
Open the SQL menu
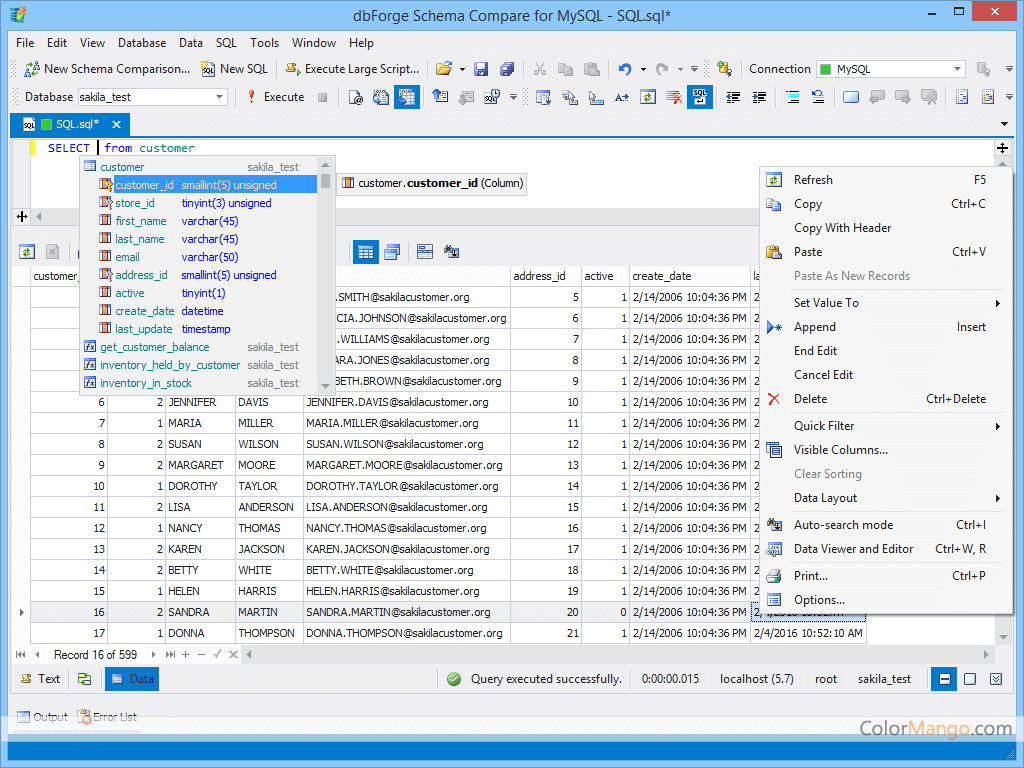tap(225, 43)
